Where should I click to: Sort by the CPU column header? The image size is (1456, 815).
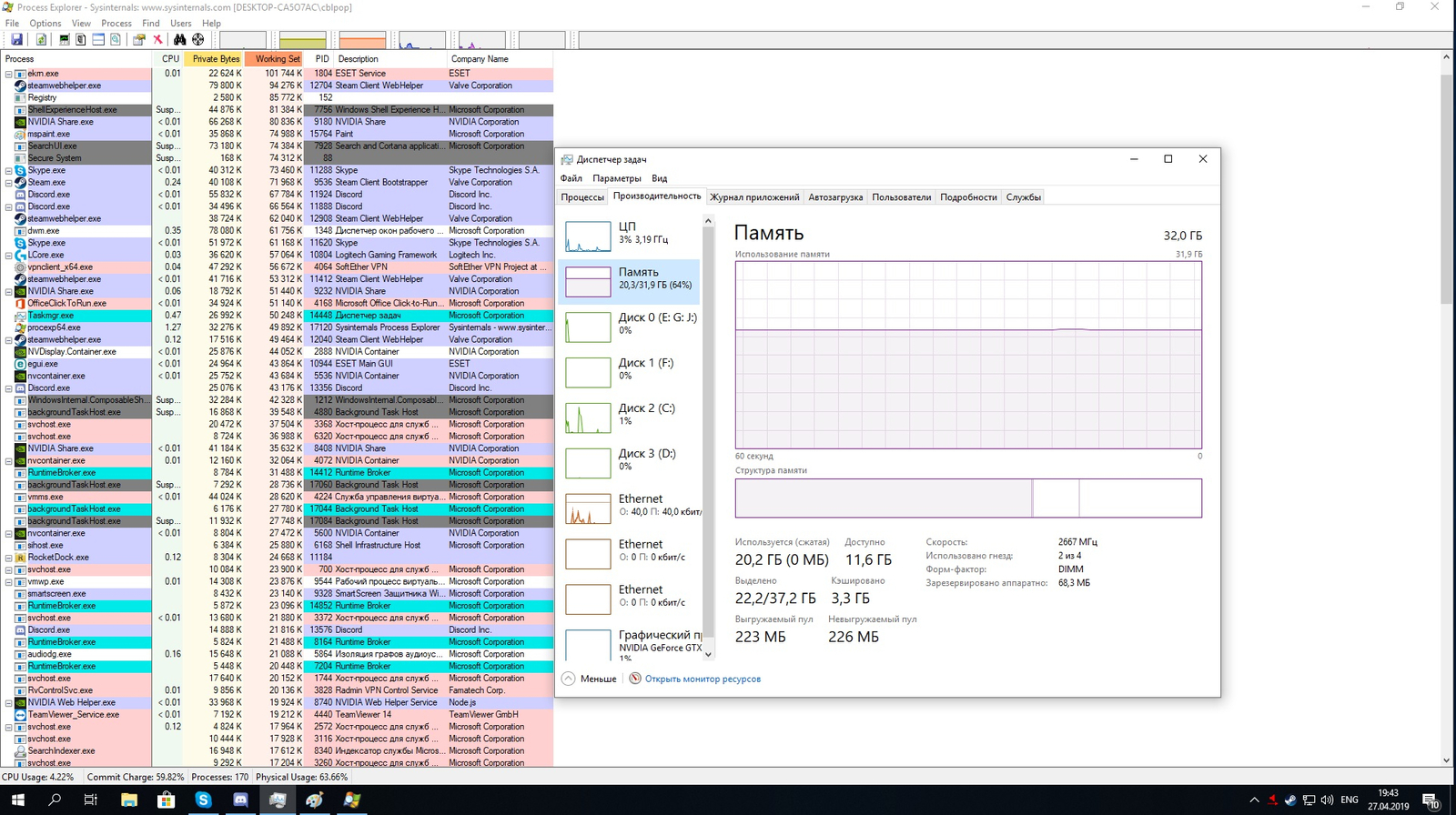tap(170, 59)
